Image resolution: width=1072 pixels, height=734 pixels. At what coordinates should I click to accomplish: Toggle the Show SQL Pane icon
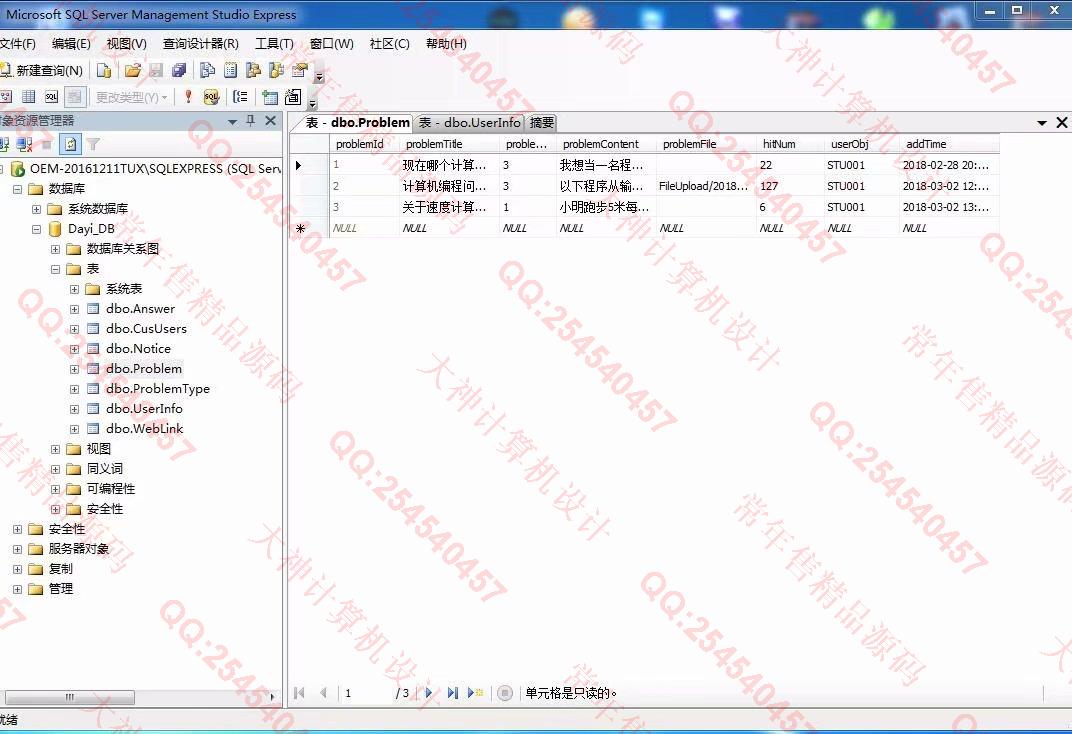click(52, 97)
